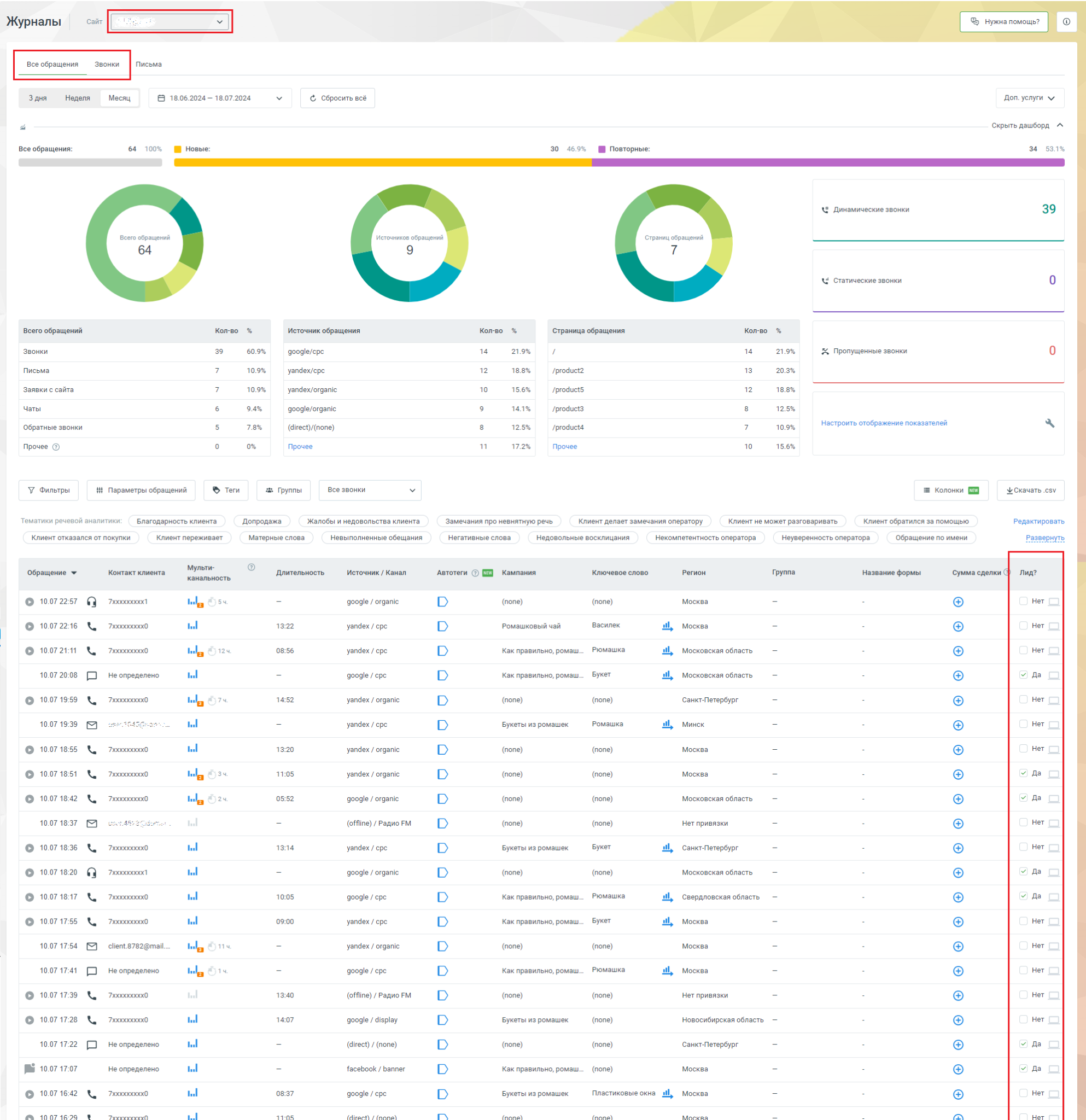
Task: Play call recording for 10.07 22:57
Action: (x=30, y=602)
